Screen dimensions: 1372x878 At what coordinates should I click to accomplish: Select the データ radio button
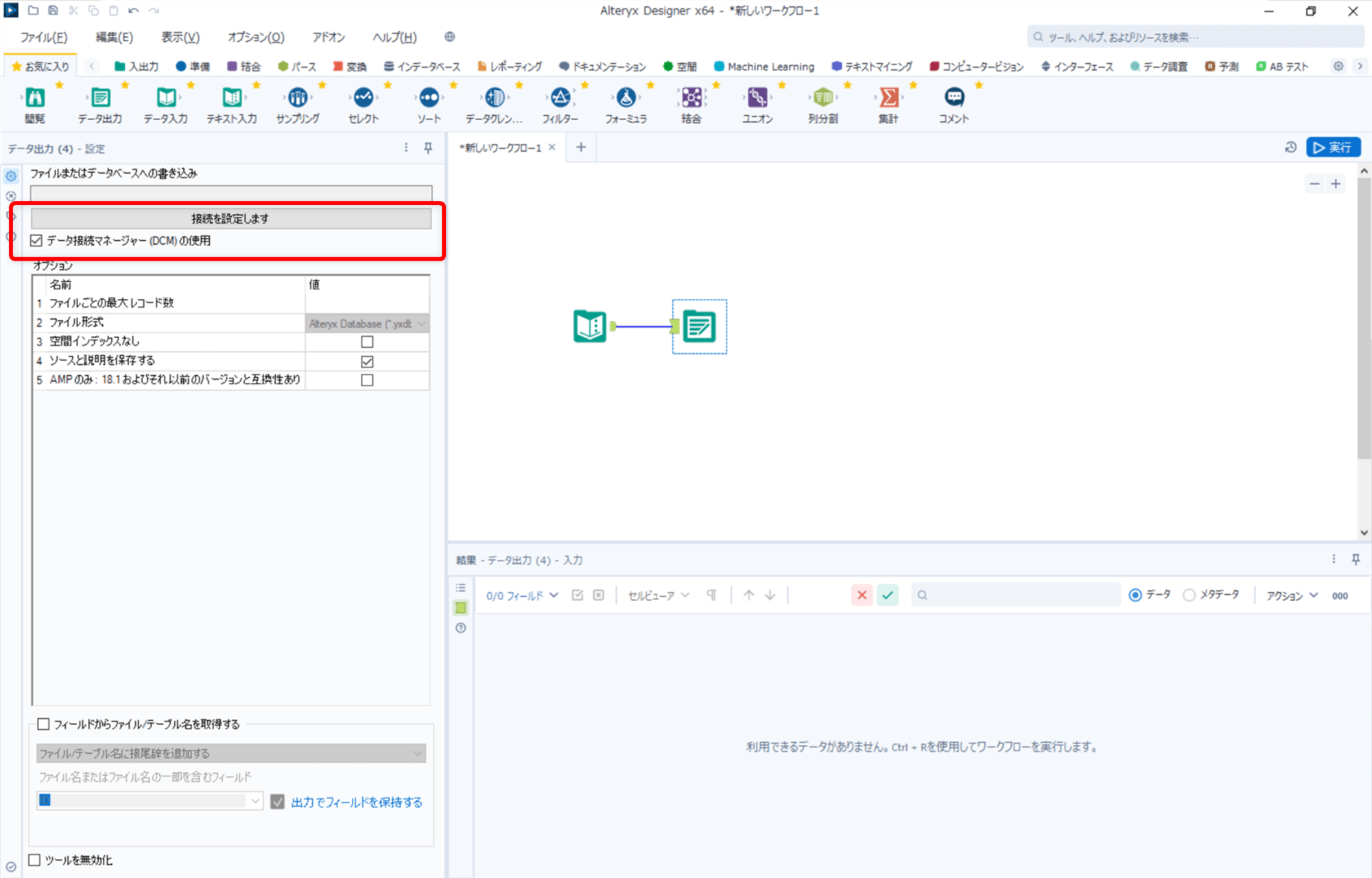(x=1135, y=595)
